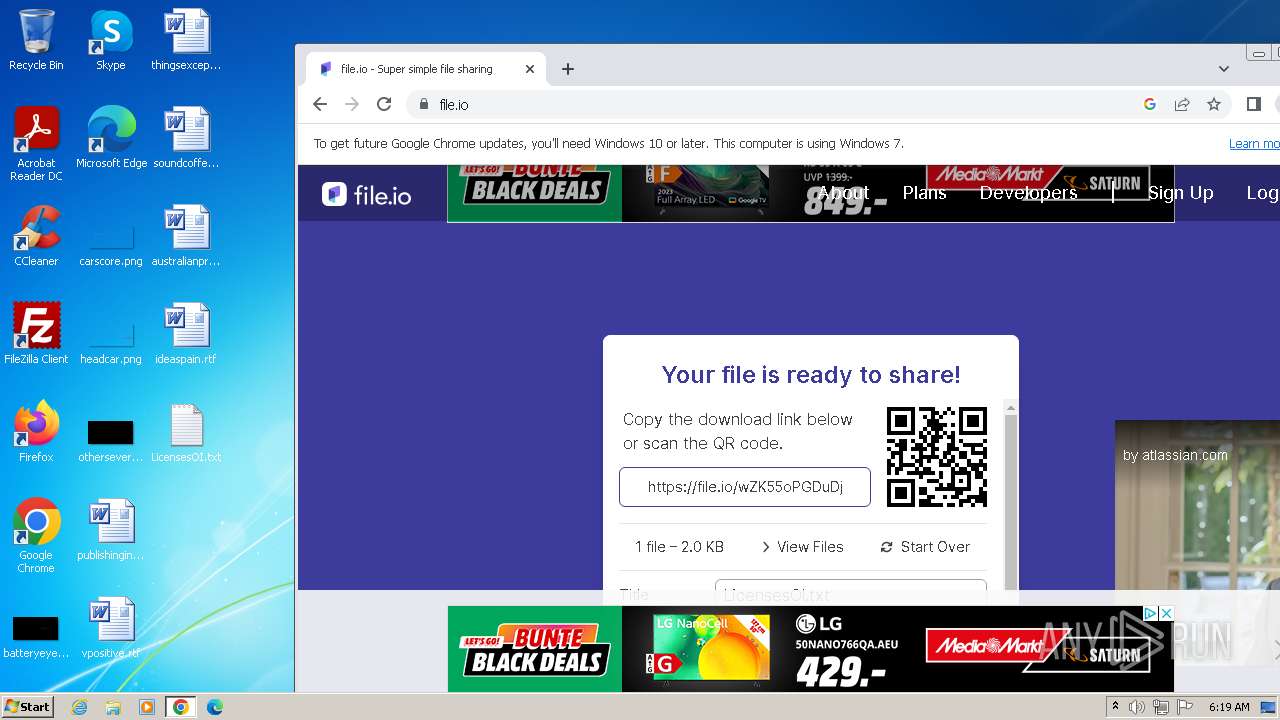Open the soundcoffe Word document
The height and width of the screenshot is (720, 1280).
(x=186, y=138)
